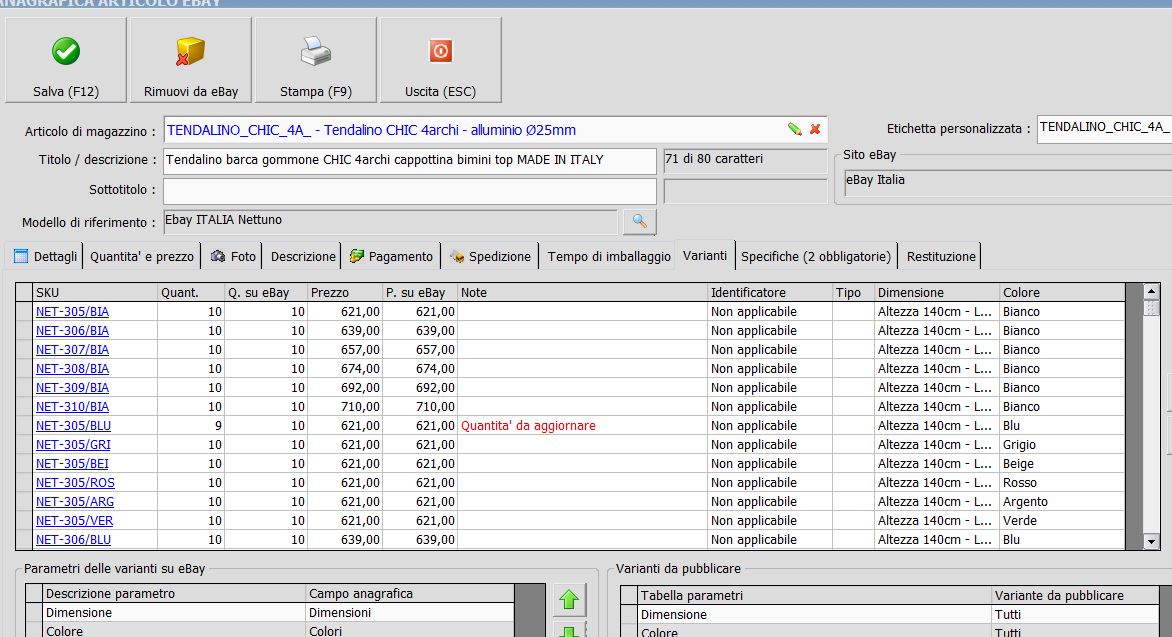Move the parameter up with the green arrow
The width and height of the screenshot is (1172, 637).
coord(569,600)
